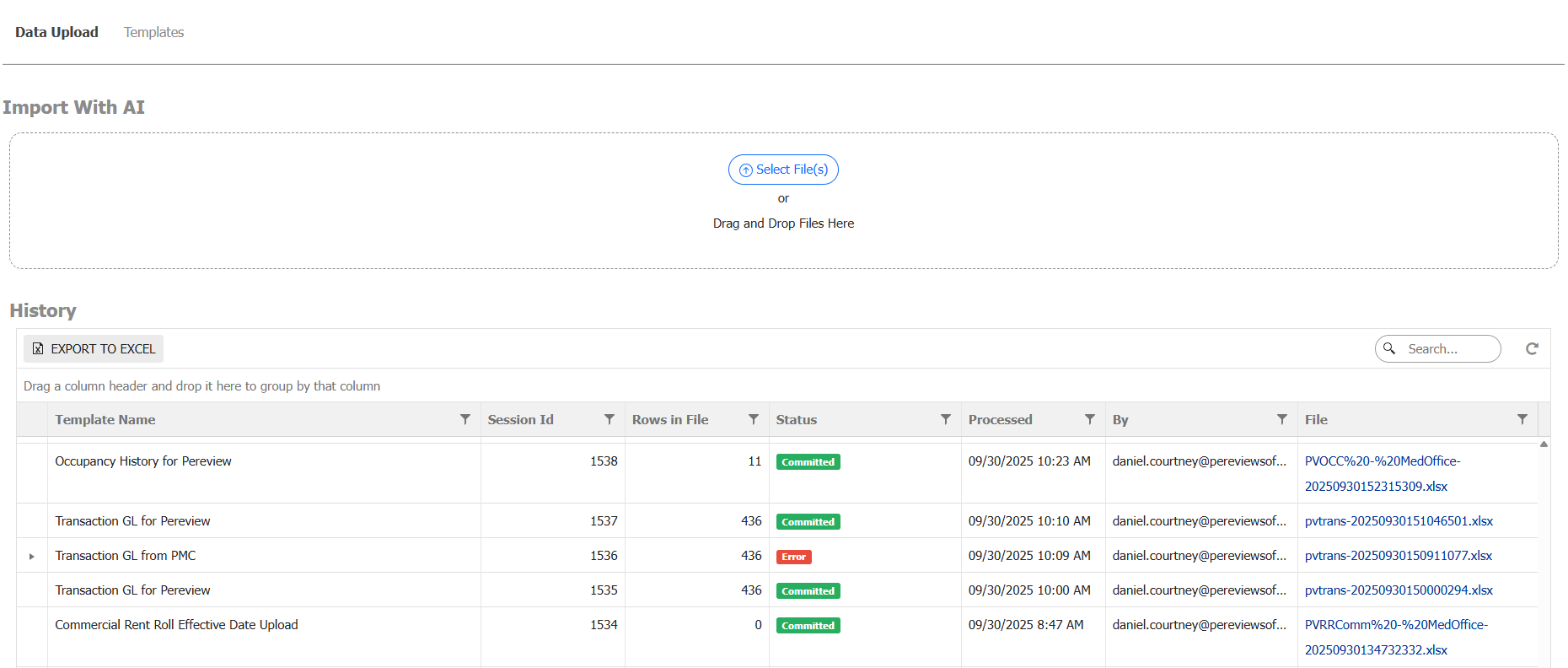Screen dimensions: 1568x668
Task: Open the Data Upload tab
Action: (56, 32)
